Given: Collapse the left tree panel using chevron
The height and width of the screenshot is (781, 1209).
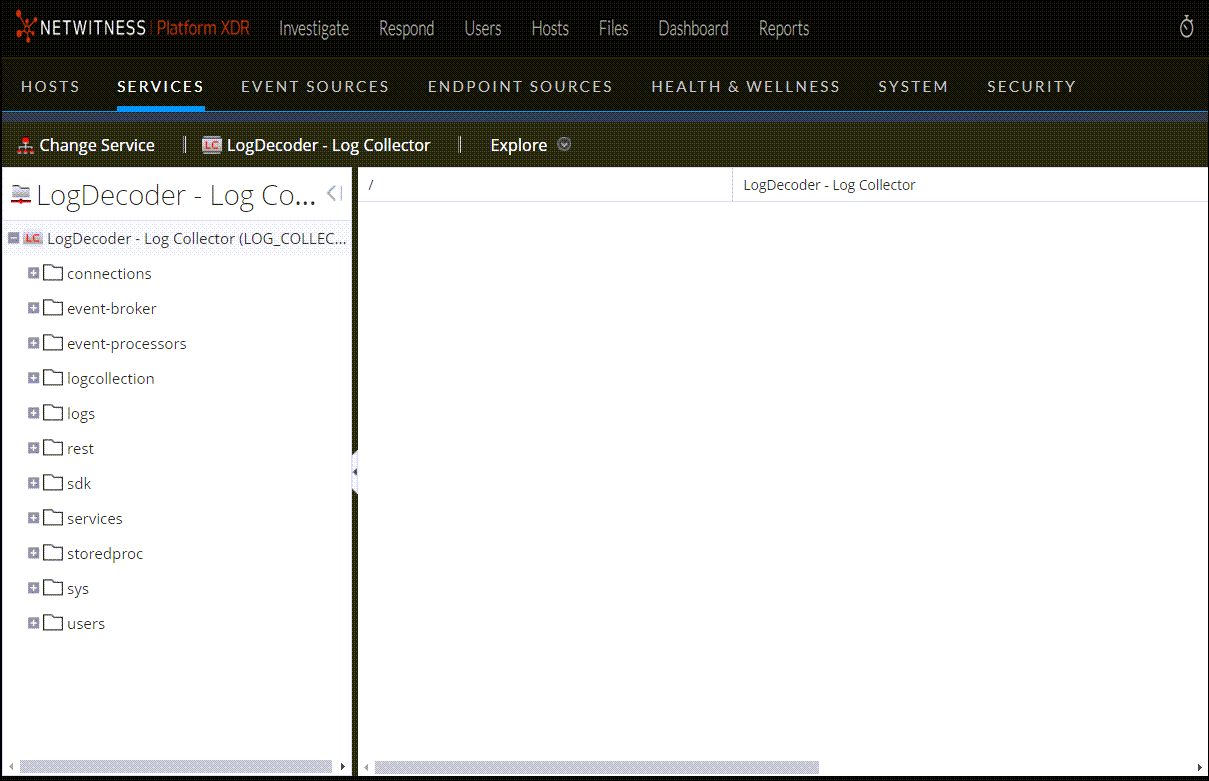Looking at the screenshot, I should (334, 193).
